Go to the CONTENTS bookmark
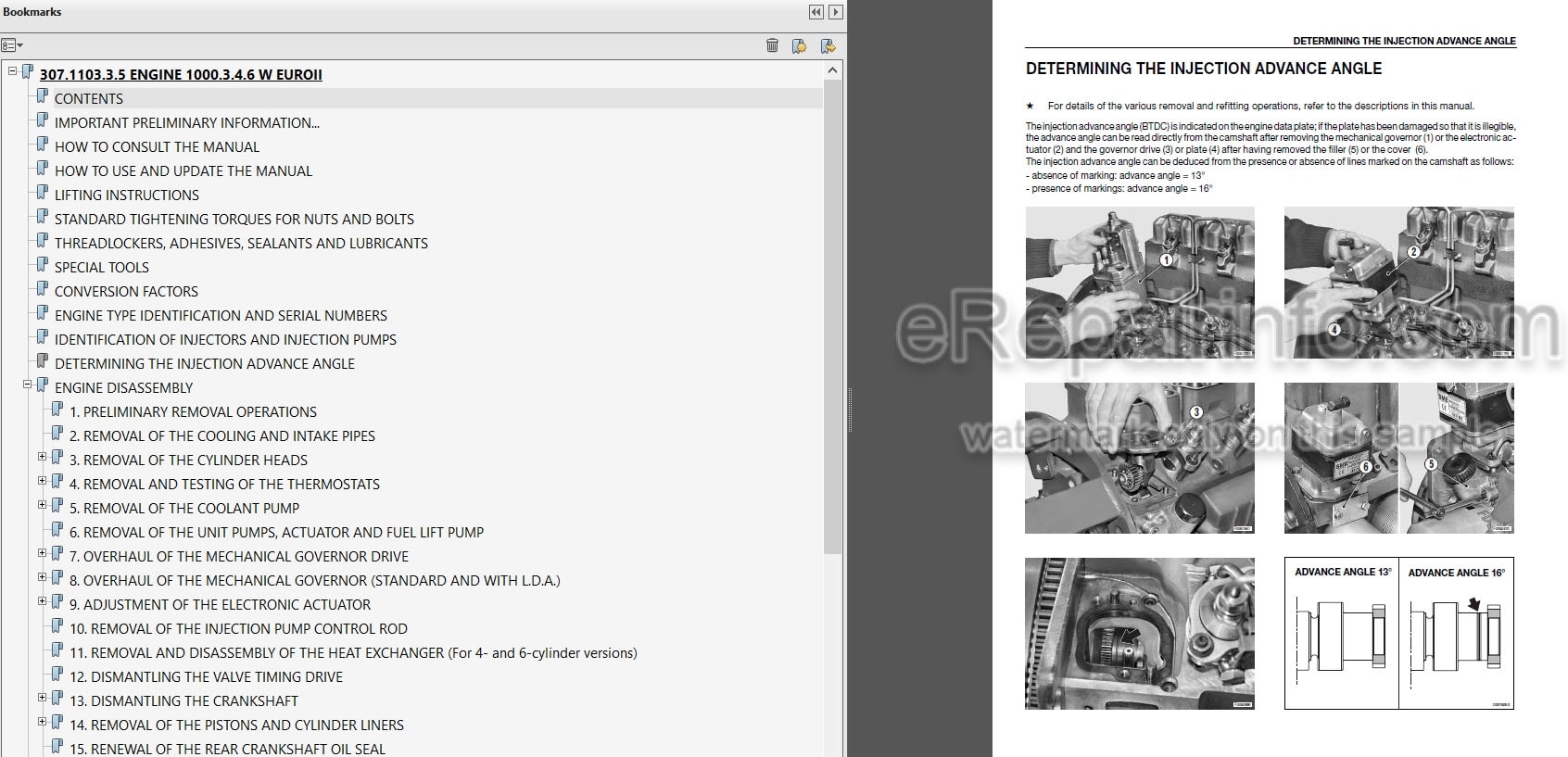Image resolution: width=1568 pixels, height=757 pixels. pyautogui.click(x=89, y=99)
